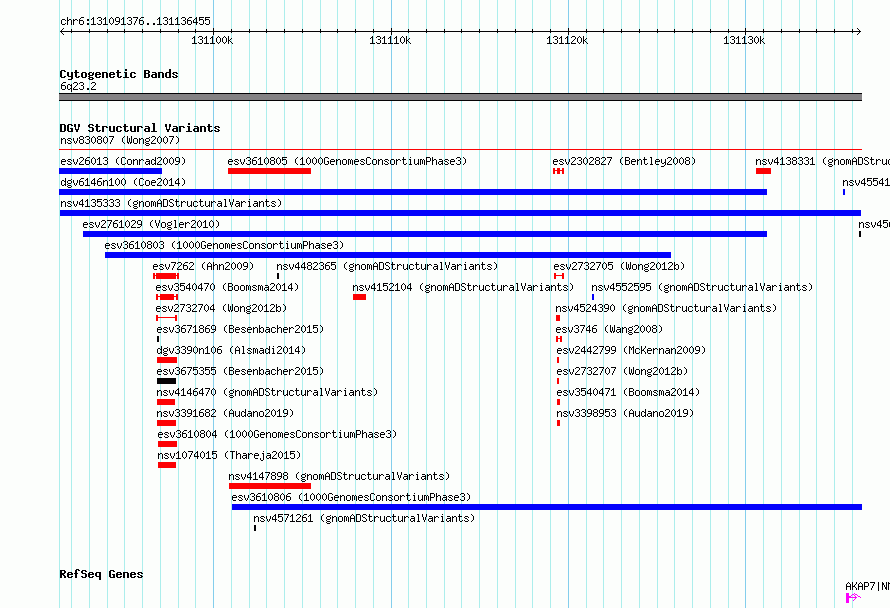Select the blue esv26013 variant bar
Screen dimensions: 890x608
point(111,171)
